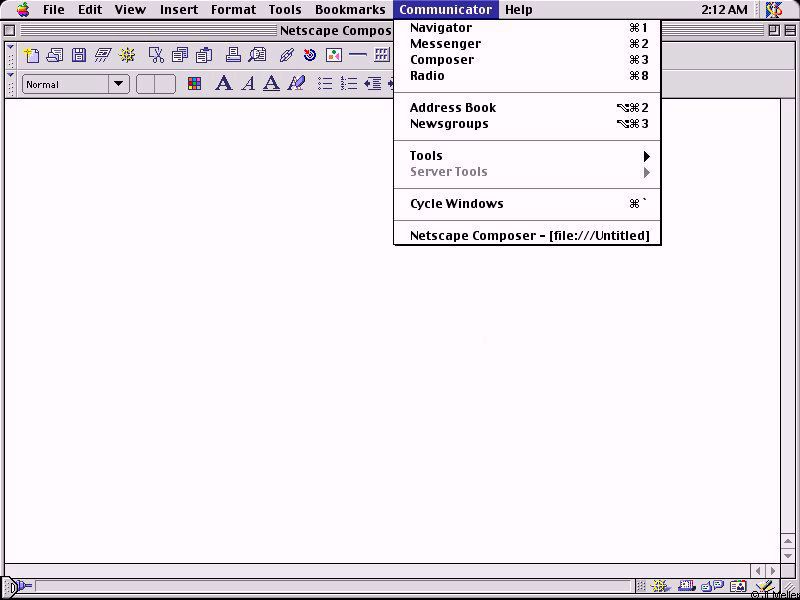
Task: Open Address Book from status bar icon
Action: tap(738, 587)
